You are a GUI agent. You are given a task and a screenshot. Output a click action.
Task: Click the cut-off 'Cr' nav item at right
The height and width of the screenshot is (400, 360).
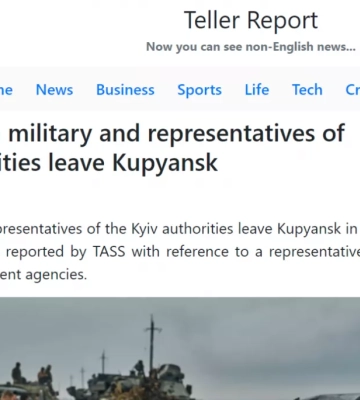click(x=353, y=90)
